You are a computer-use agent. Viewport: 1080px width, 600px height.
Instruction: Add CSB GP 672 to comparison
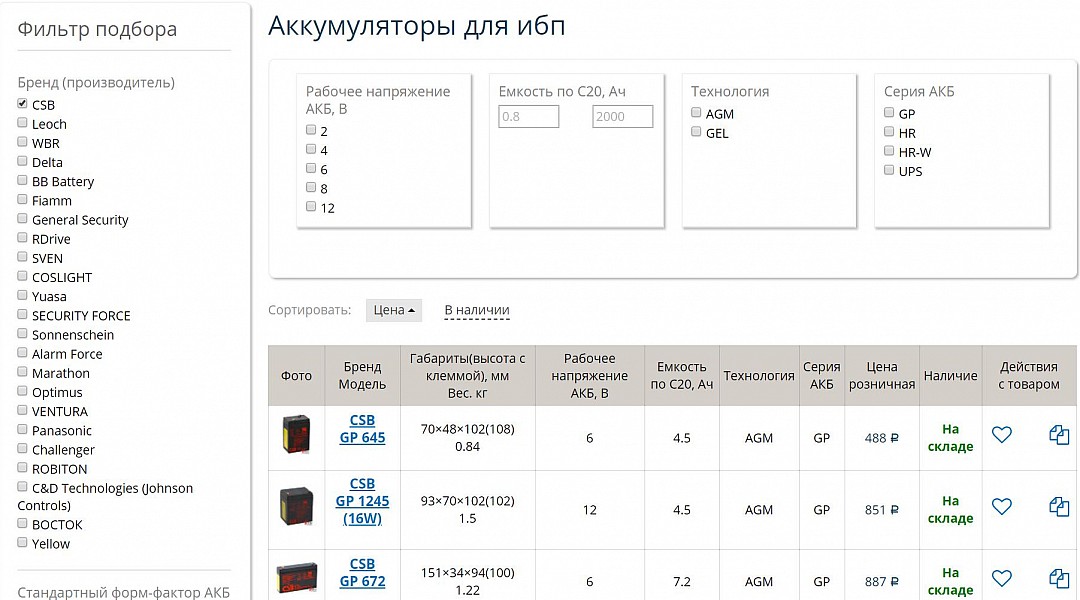(x=1060, y=577)
